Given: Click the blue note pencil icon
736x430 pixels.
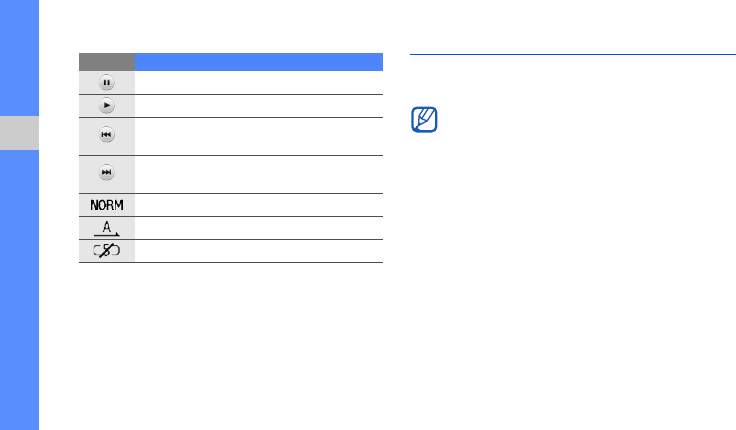Looking at the screenshot, I should [x=424, y=122].
